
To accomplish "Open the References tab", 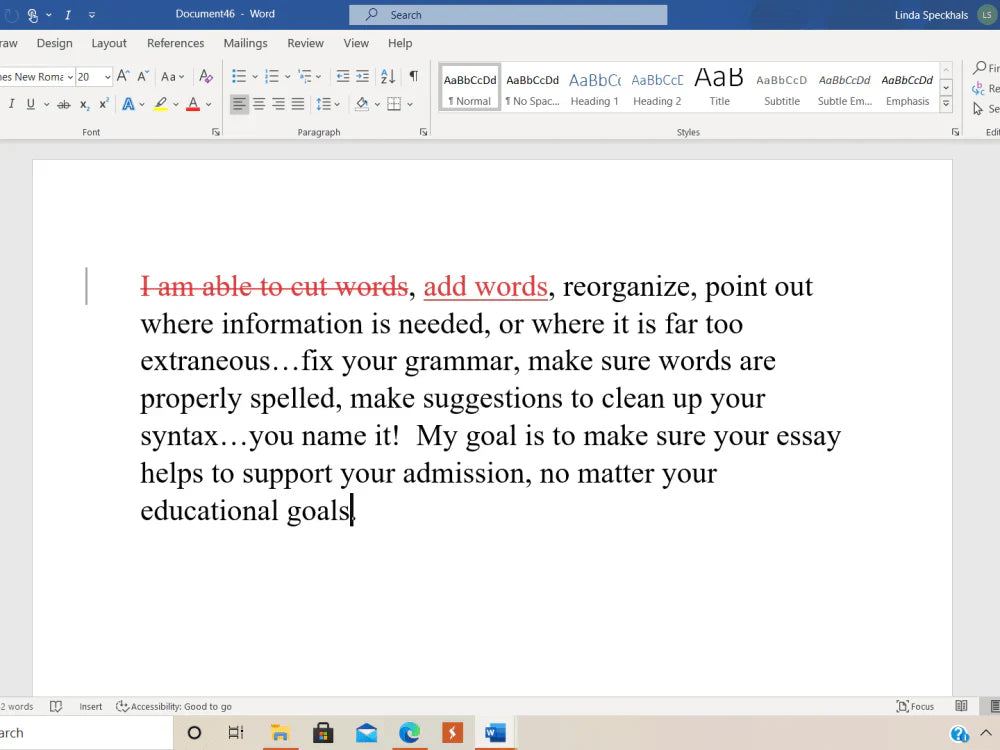I will [x=175, y=43].
